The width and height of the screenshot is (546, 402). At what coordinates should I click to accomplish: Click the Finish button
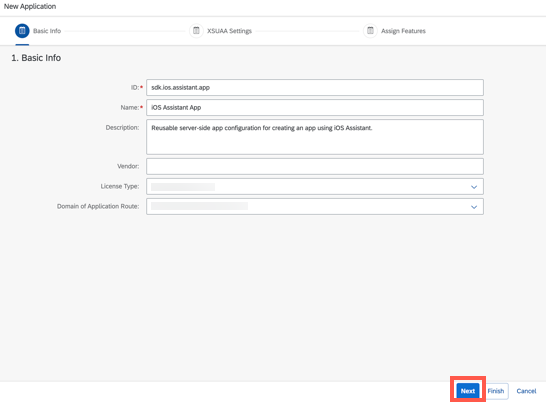pos(496,391)
